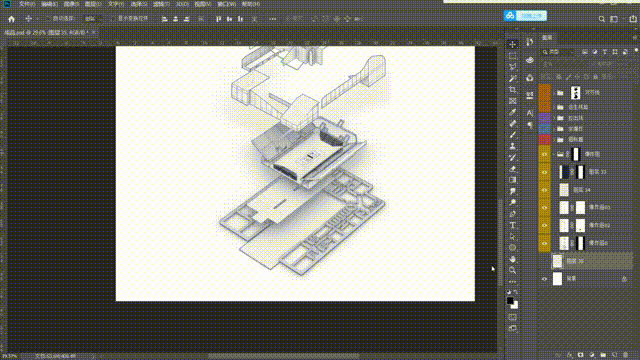Toggle visibility of layer 33
Viewport: 640px width, 360px height.
pos(544,172)
